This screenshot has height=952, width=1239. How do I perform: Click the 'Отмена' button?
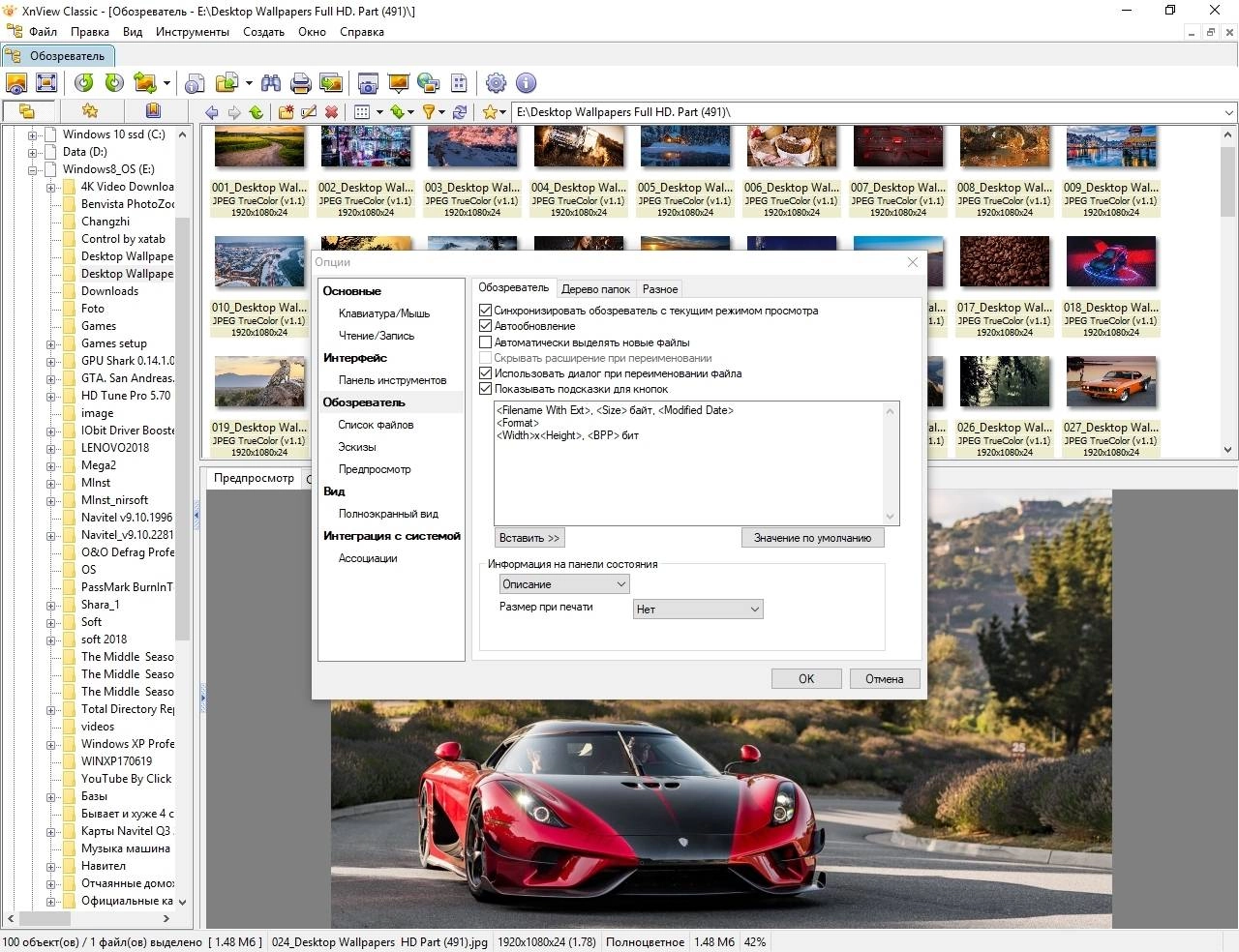(x=884, y=678)
